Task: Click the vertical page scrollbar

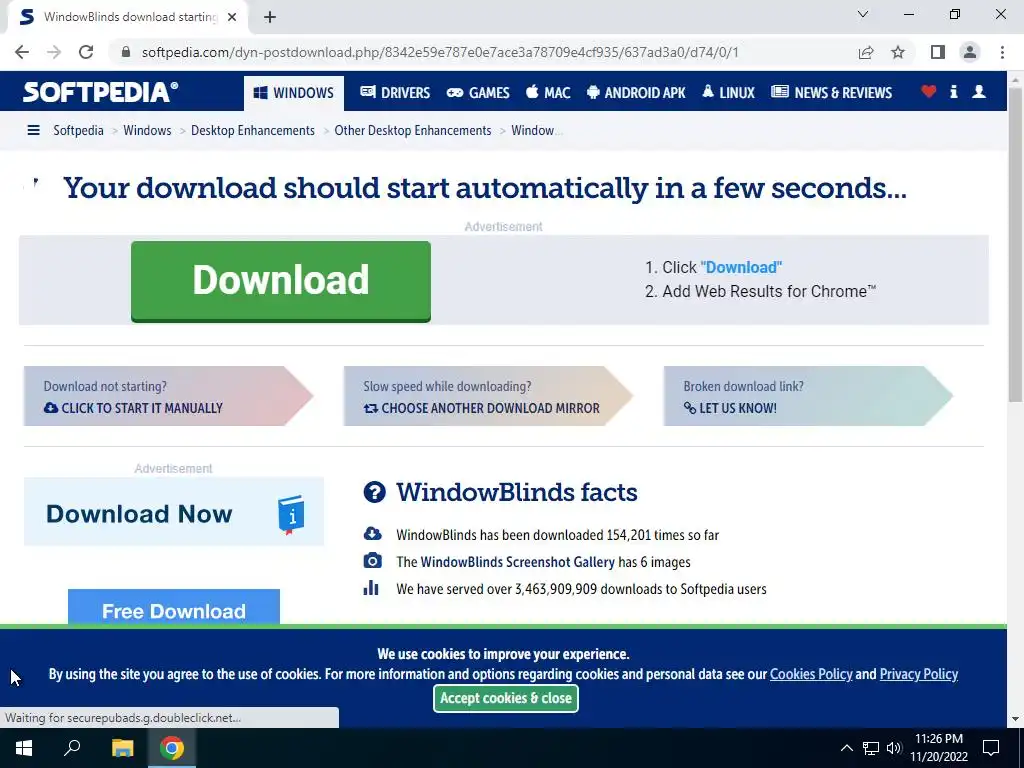Action: (1015, 245)
